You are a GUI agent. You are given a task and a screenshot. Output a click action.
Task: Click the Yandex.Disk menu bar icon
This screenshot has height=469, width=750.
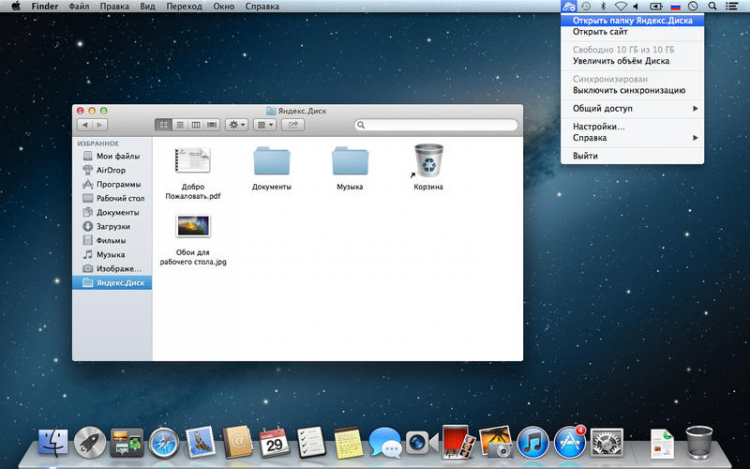[x=568, y=6]
